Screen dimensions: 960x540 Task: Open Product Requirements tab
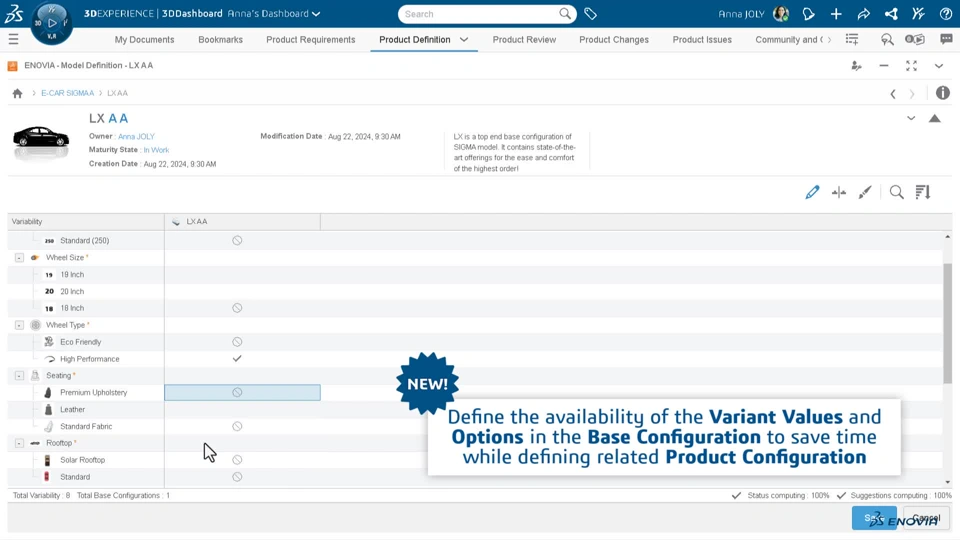pos(310,40)
